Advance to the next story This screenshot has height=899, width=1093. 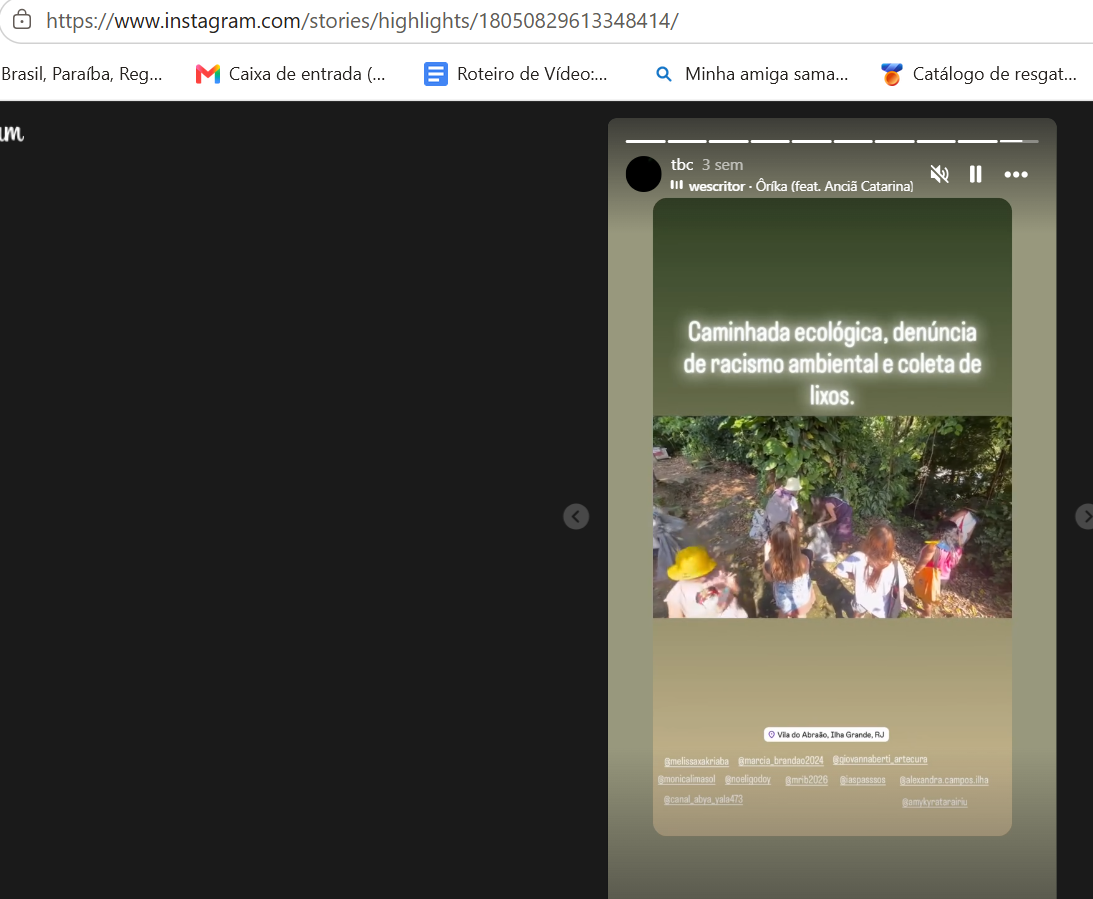click(1086, 516)
